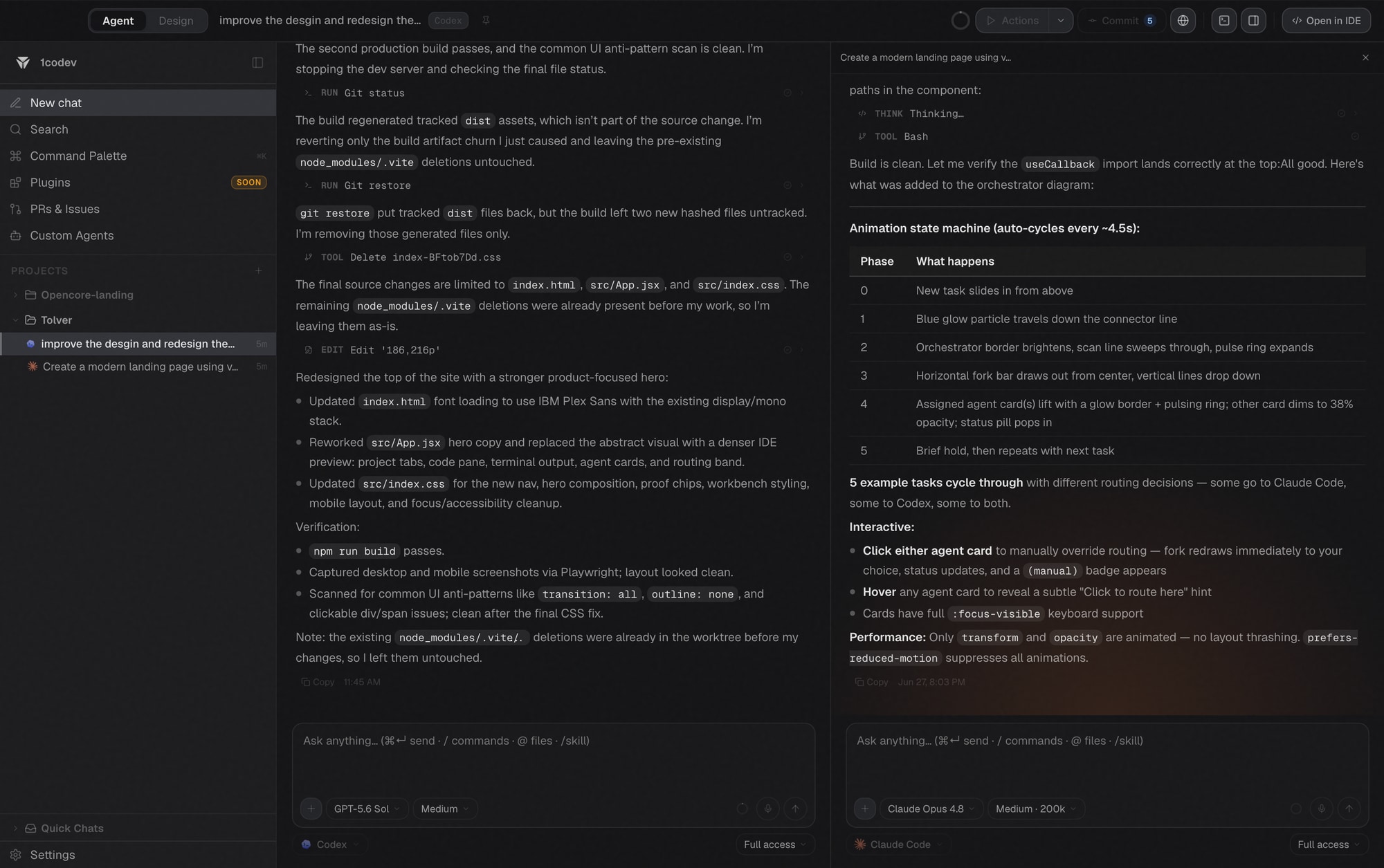
Task: Click the Actions run button
Action: [x=1012, y=21]
